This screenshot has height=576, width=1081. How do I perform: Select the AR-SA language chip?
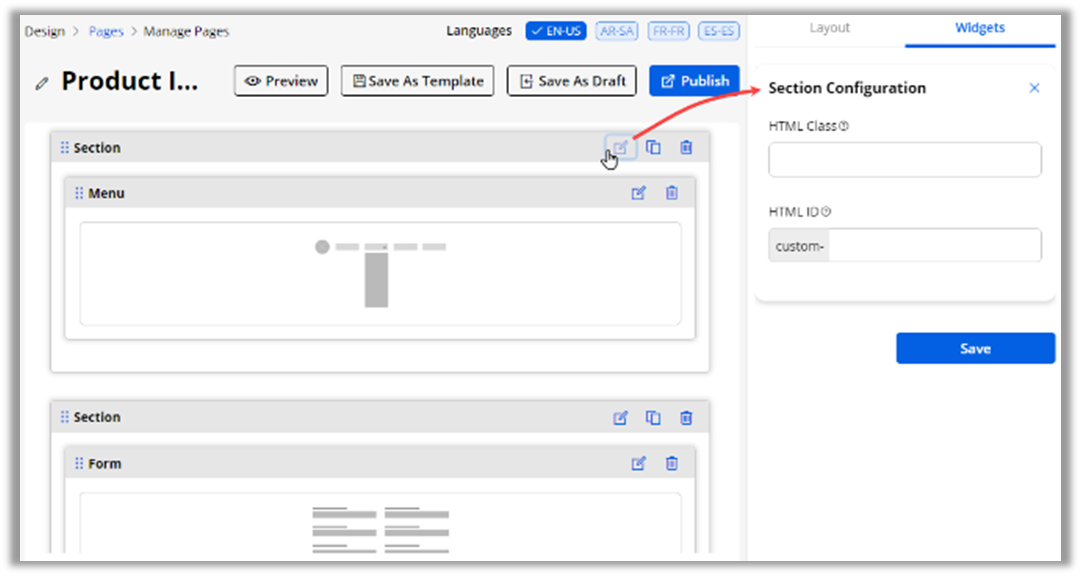coord(616,31)
